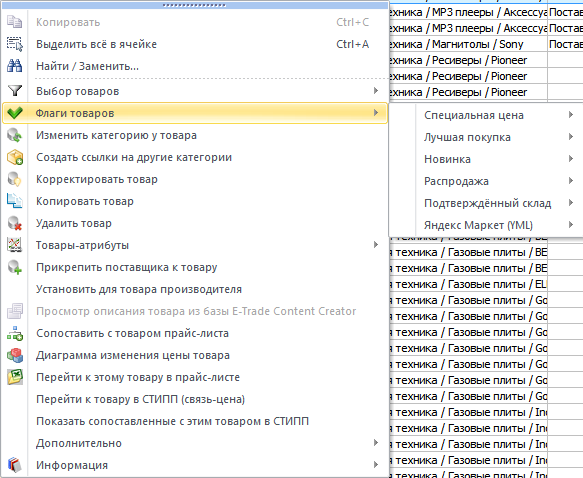Click the dotted grip handle atop the menu
Viewport: 583px width, 478px height.
(194, 5)
